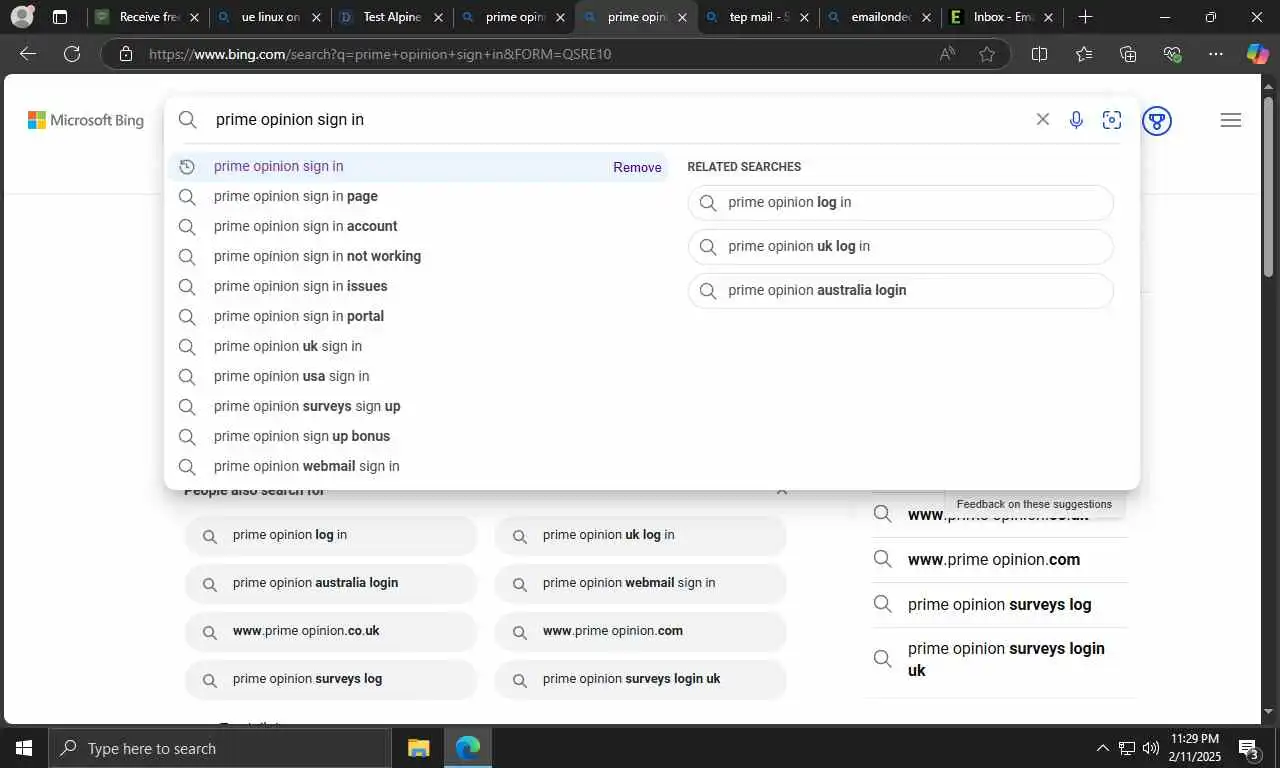Open volume control in system tray
The image size is (1280, 768).
point(1150,748)
